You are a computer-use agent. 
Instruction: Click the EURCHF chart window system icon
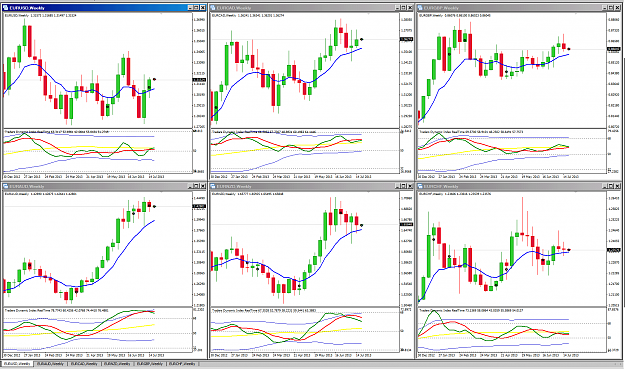419,186
